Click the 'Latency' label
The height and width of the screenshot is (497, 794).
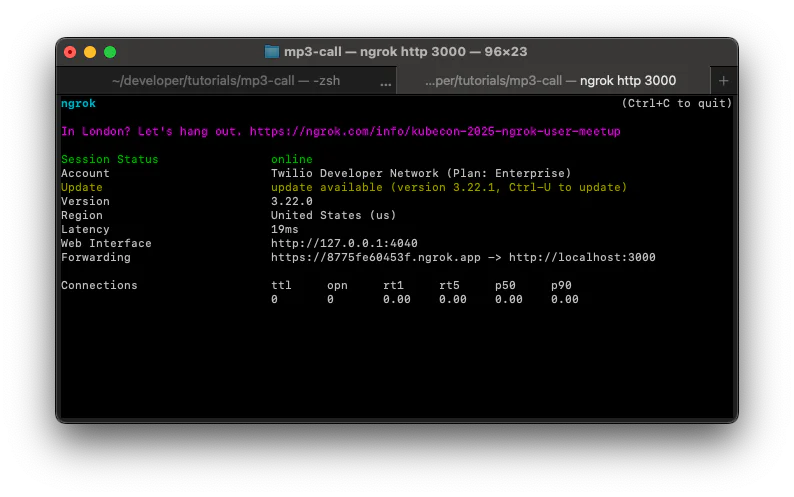pos(85,230)
